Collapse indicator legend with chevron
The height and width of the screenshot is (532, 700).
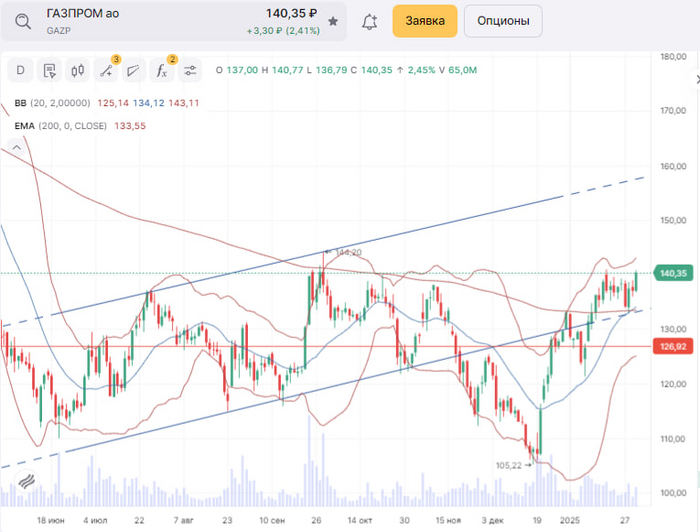point(17,148)
